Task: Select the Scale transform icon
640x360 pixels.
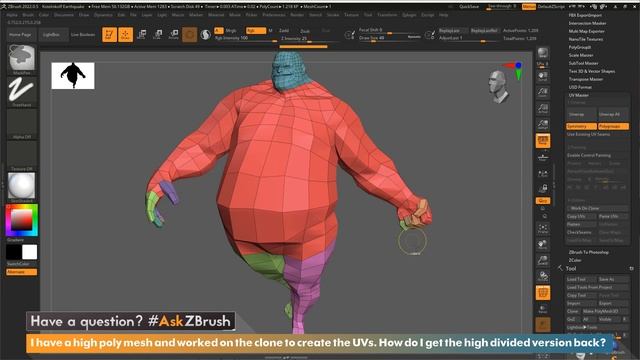Action: (x=158, y=35)
